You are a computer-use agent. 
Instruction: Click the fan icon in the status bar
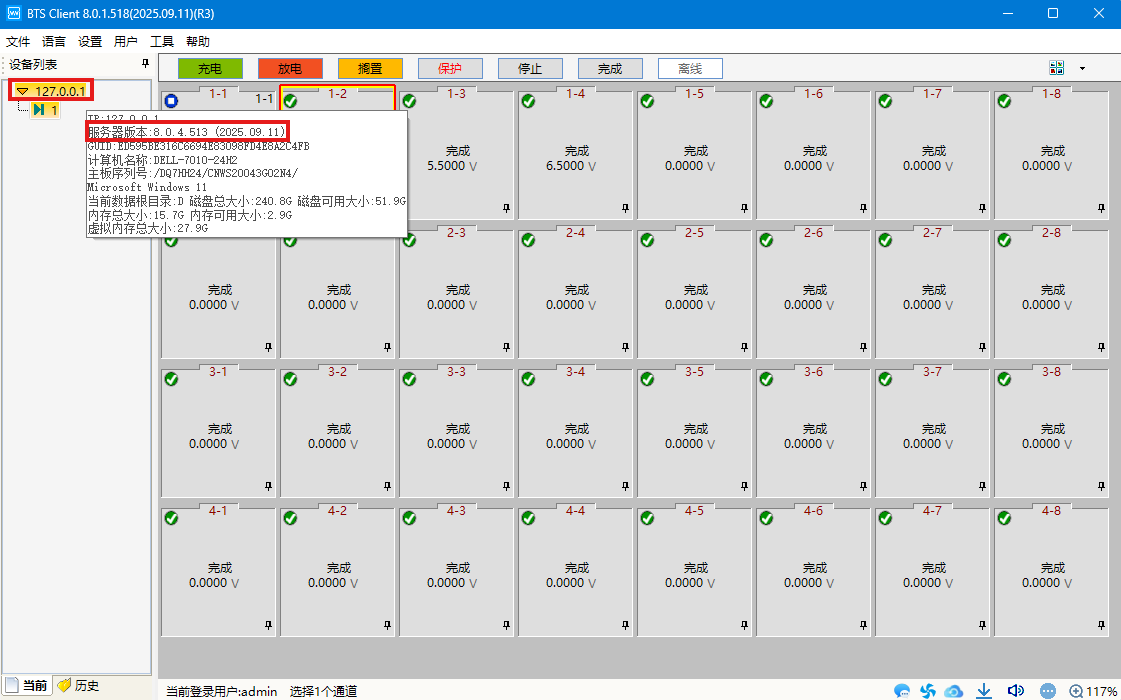[927, 690]
